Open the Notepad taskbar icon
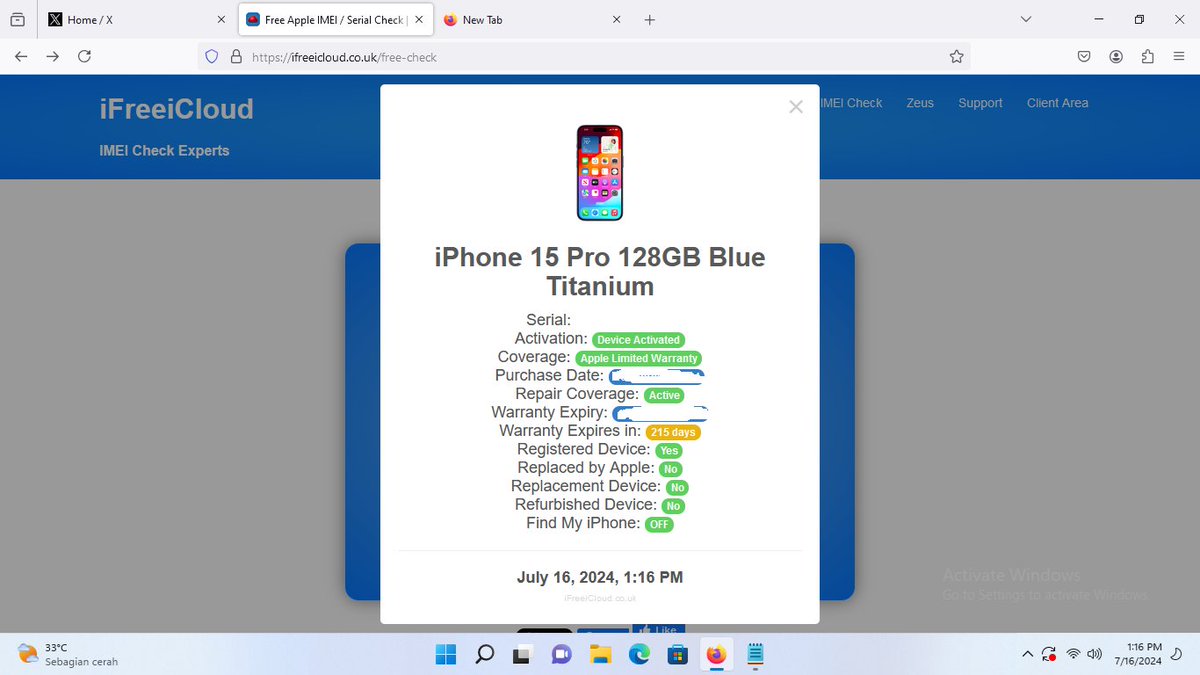 755,655
